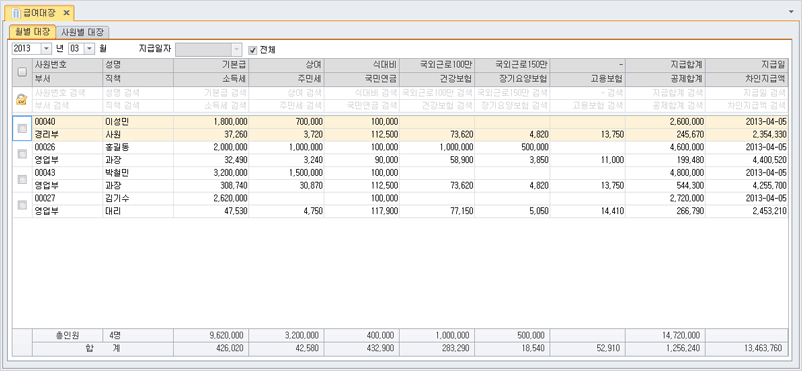The width and height of the screenshot is (802, 371).
Task: Click the 직책 검색 filter field
Action: coord(138,106)
